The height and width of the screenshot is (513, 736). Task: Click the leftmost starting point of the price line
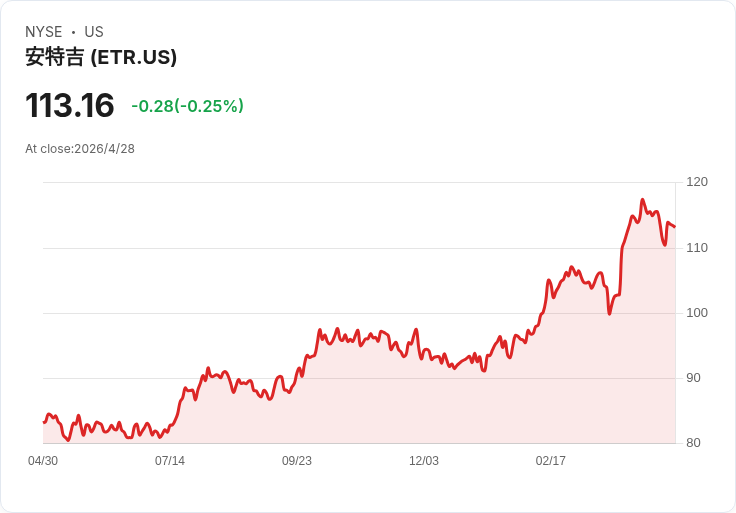(43, 422)
